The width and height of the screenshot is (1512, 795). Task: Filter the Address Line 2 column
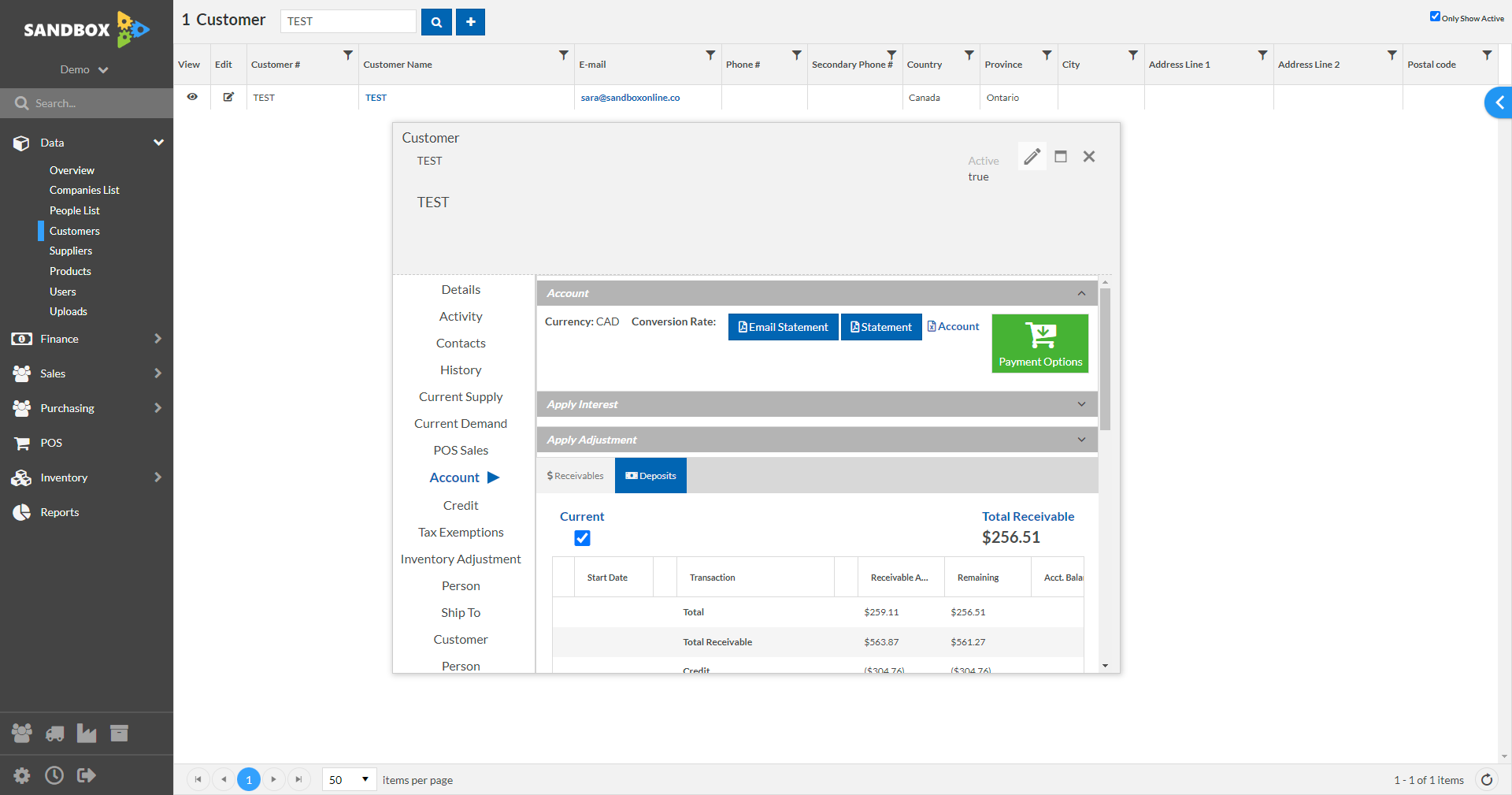pos(1392,55)
